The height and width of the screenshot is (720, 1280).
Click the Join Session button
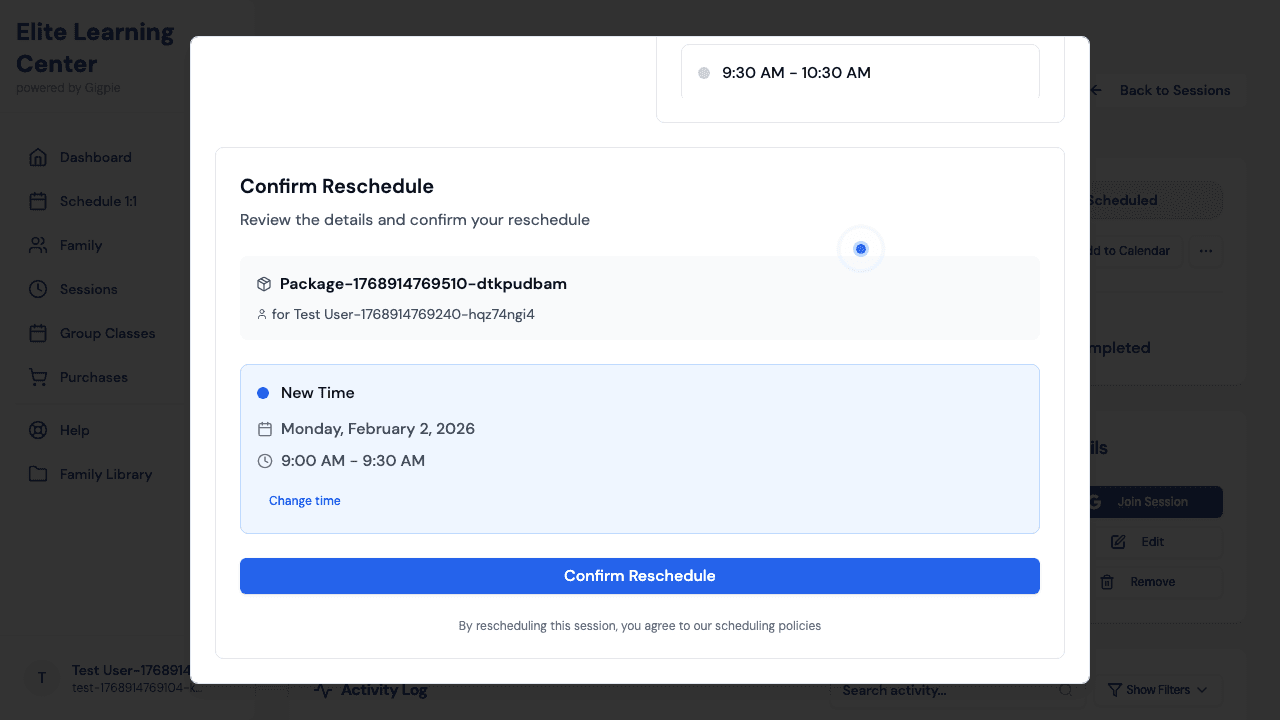click(x=1151, y=501)
